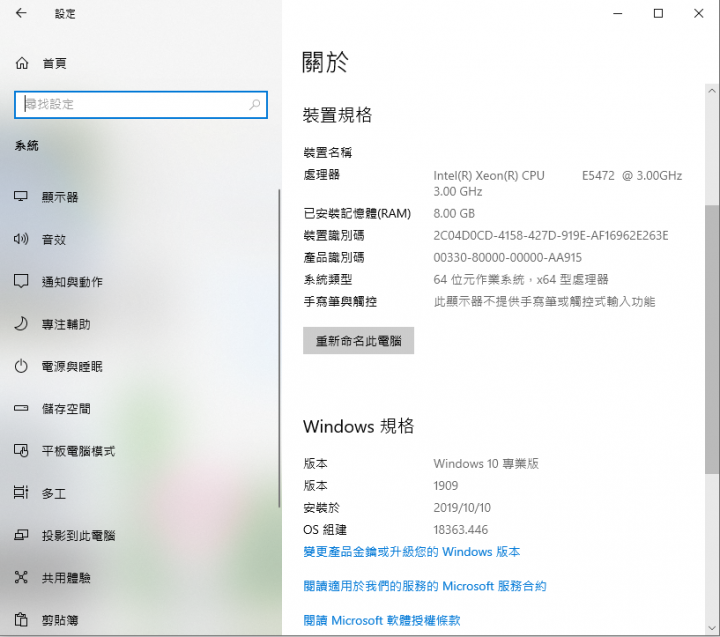This screenshot has height=637, width=720.
Task: Click 此顯示器不提供手寫筆或觸控式輸入功能 text
Action: [544, 302]
